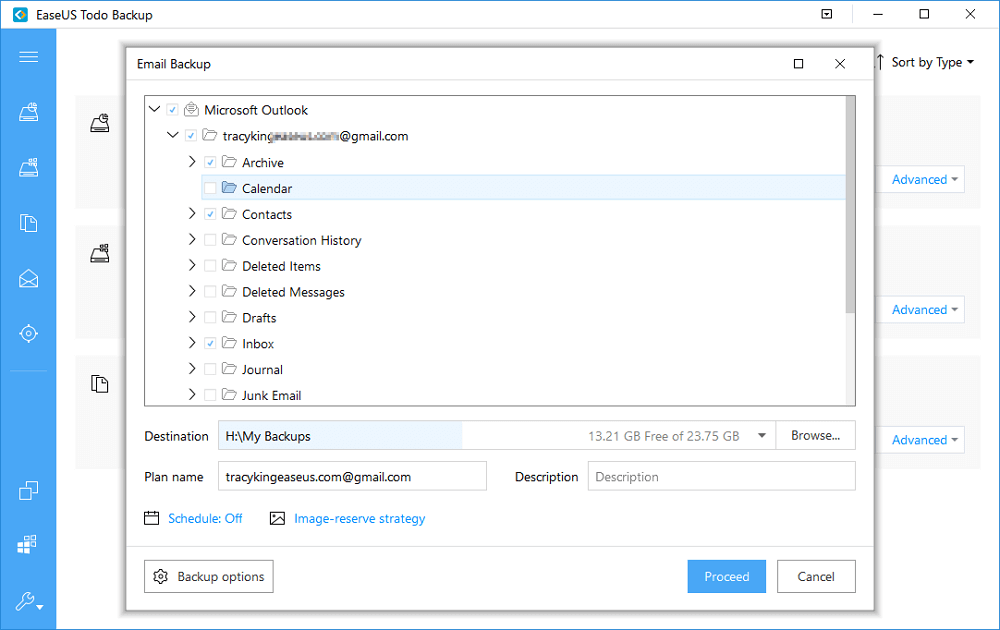Click the Schedule calendar icon
The image size is (1000, 630).
coord(151,518)
